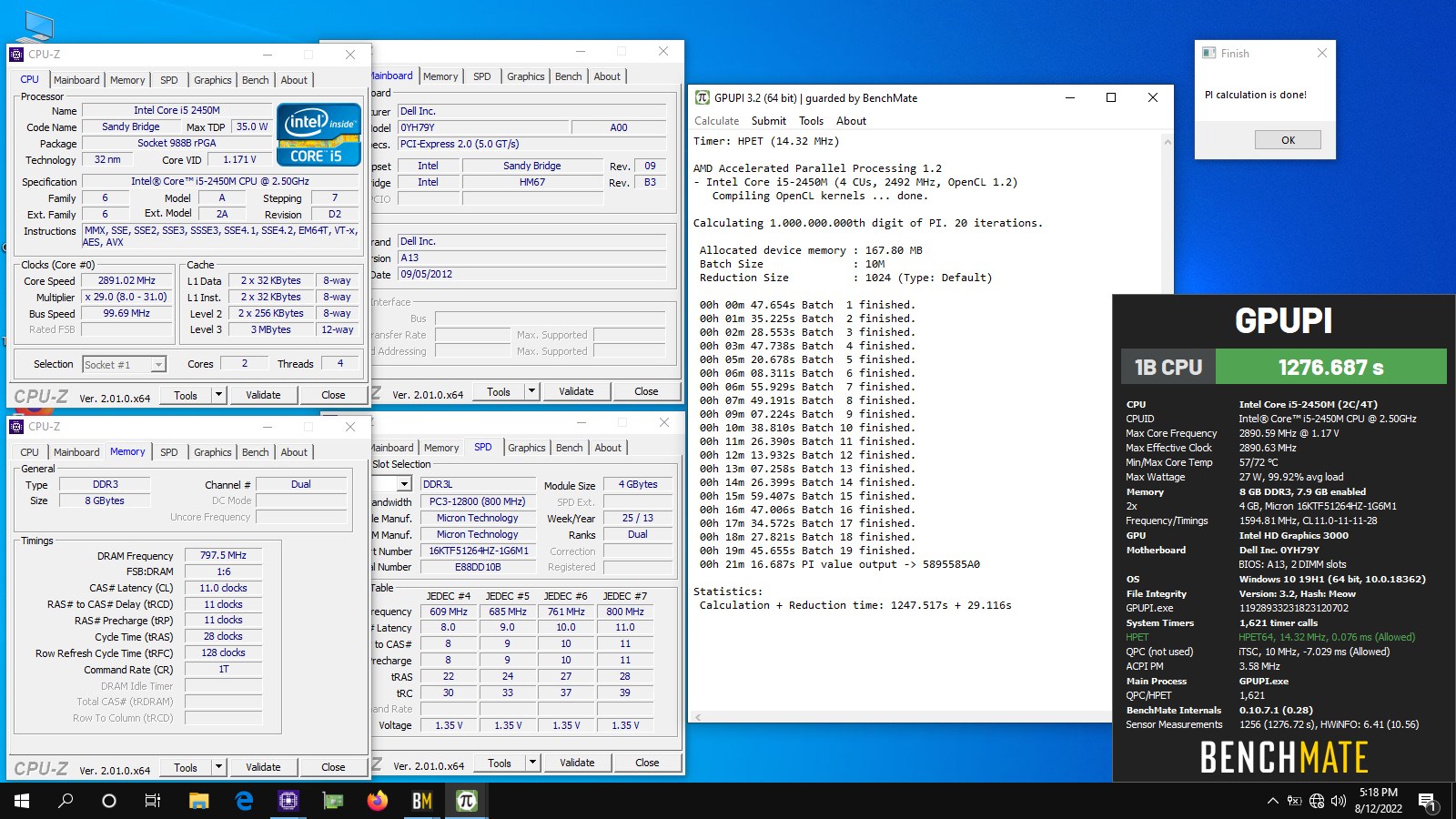
Task: Click the GPUPI horizontal scrollbar left arrow
Action: [698, 717]
